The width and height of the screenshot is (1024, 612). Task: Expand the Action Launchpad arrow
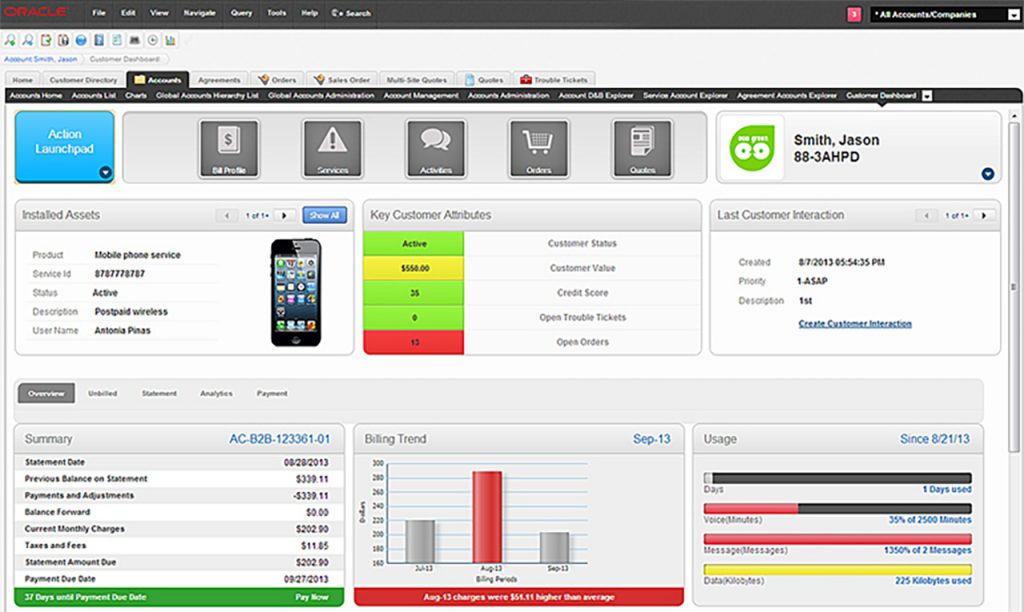[105, 173]
